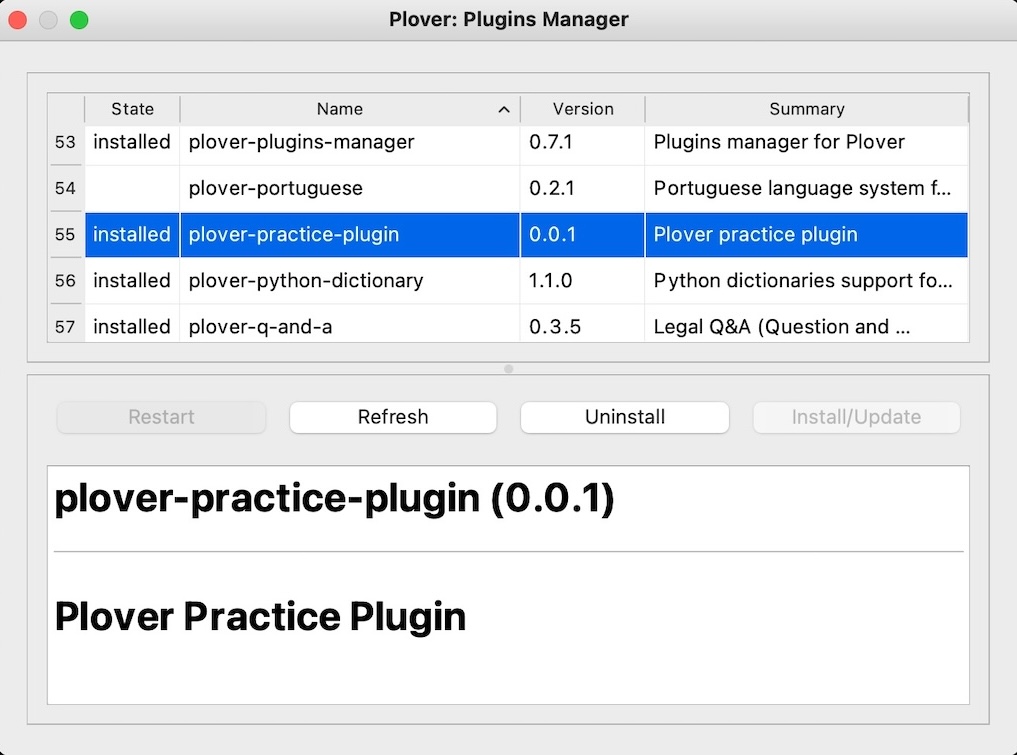Click version 0.2.1 cell
The width and height of the screenshot is (1017, 755).
[582, 188]
